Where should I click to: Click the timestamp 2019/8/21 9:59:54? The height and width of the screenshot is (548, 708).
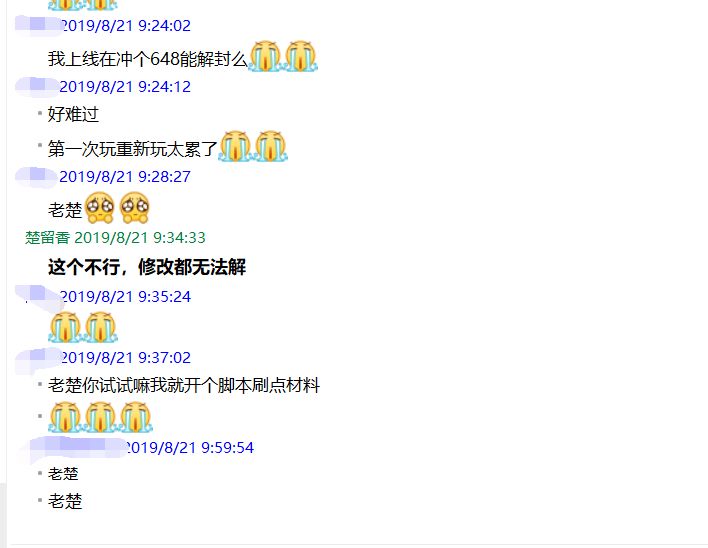tap(189, 448)
